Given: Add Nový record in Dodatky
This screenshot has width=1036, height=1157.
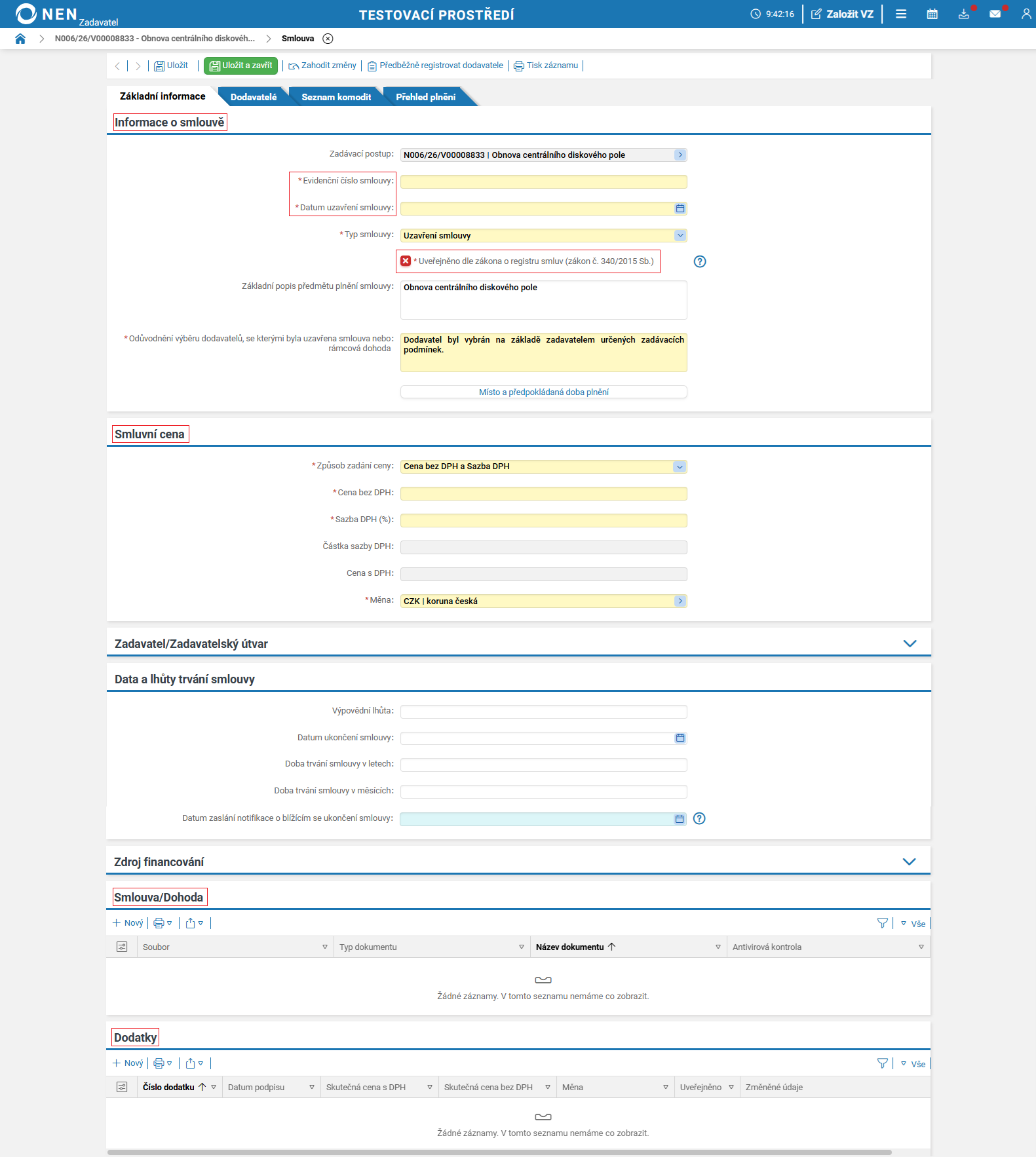Looking at the screenshot, I should click(128, 1063).
